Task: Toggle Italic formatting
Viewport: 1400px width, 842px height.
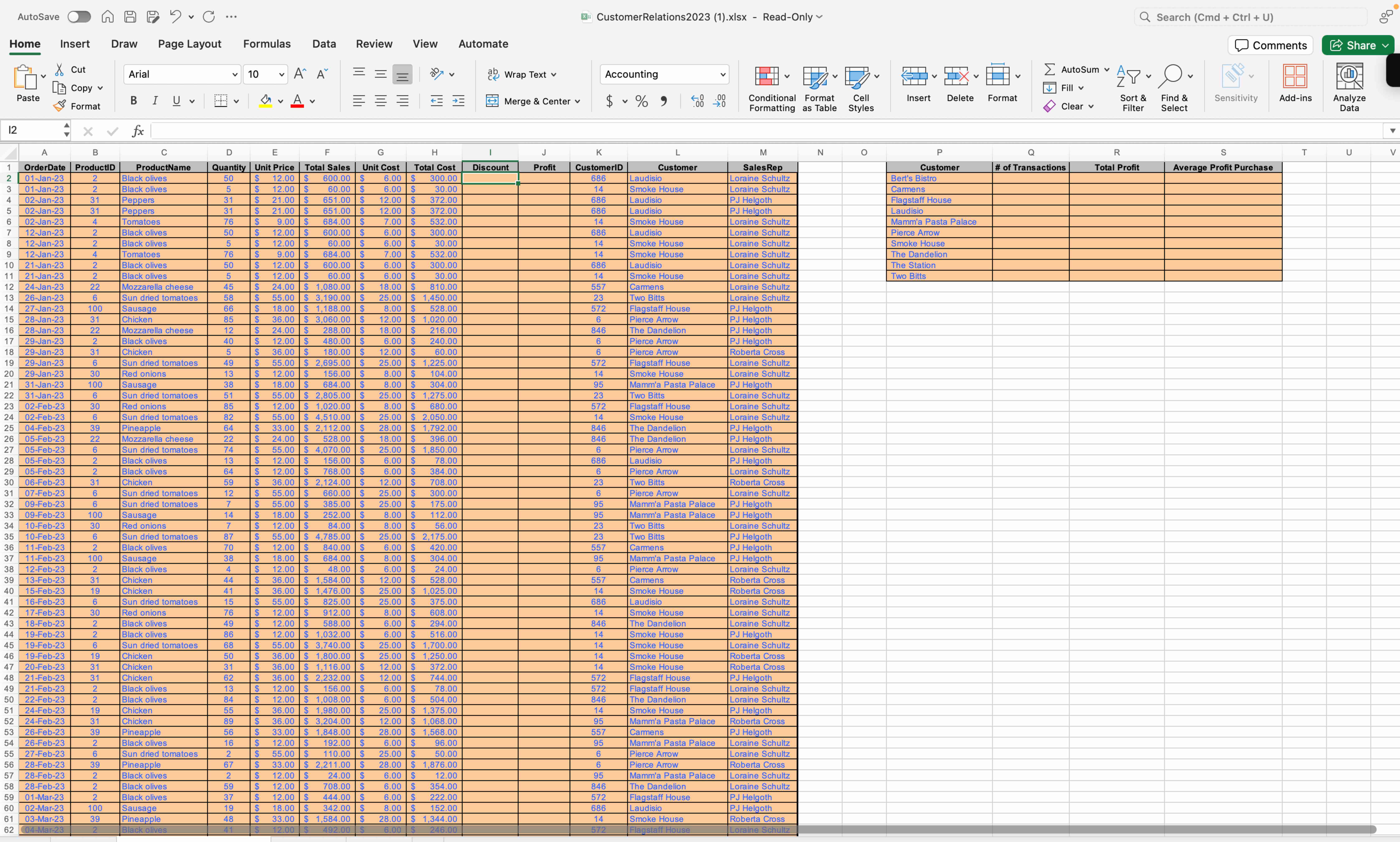Action: [x=155, y=101]
